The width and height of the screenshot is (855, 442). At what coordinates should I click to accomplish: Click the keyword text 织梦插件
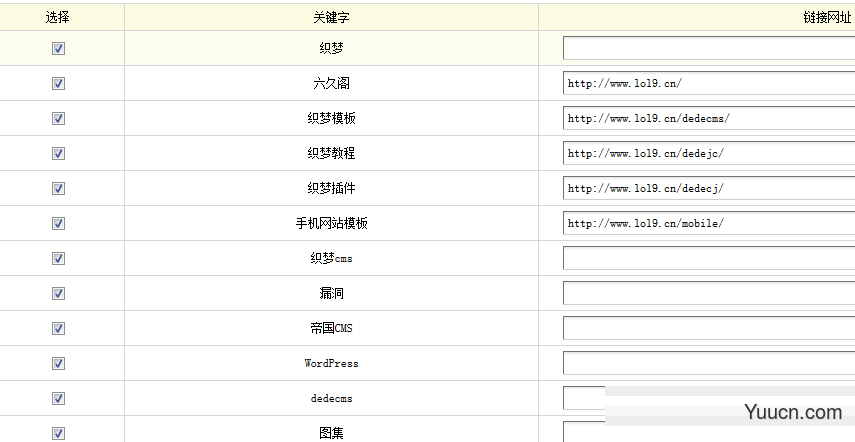(331, 189)
